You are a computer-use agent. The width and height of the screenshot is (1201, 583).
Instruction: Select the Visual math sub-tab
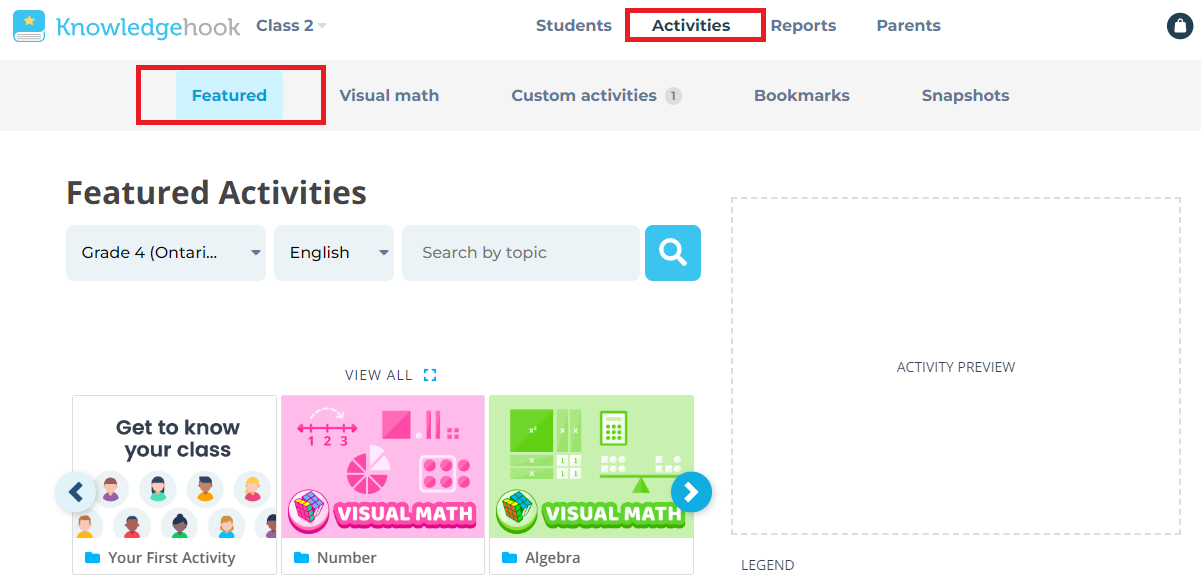click(389, 96)
